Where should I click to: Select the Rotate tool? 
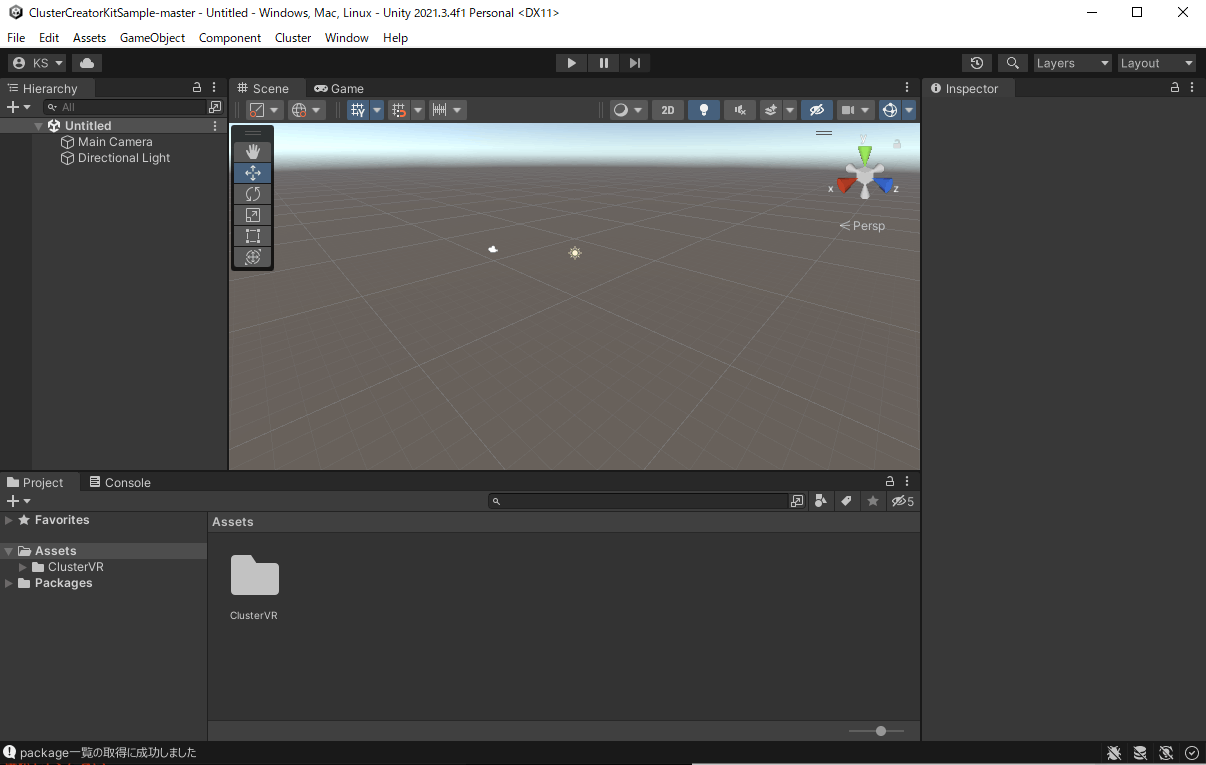tap(252, 194)
